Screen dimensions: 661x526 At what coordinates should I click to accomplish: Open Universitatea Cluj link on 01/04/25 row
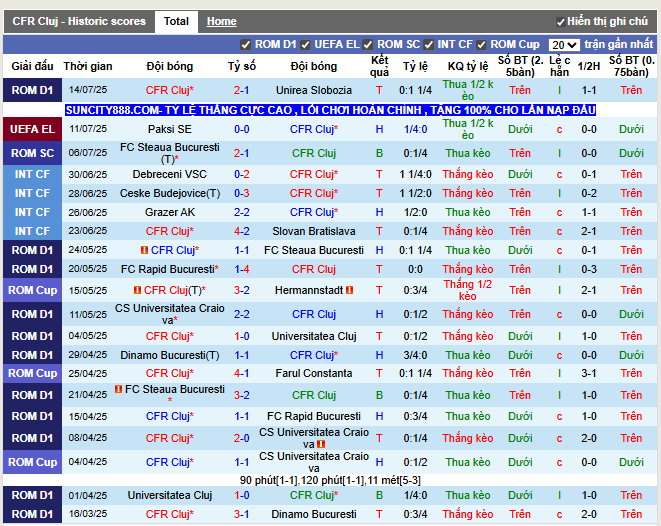click(x=169, y=495)
